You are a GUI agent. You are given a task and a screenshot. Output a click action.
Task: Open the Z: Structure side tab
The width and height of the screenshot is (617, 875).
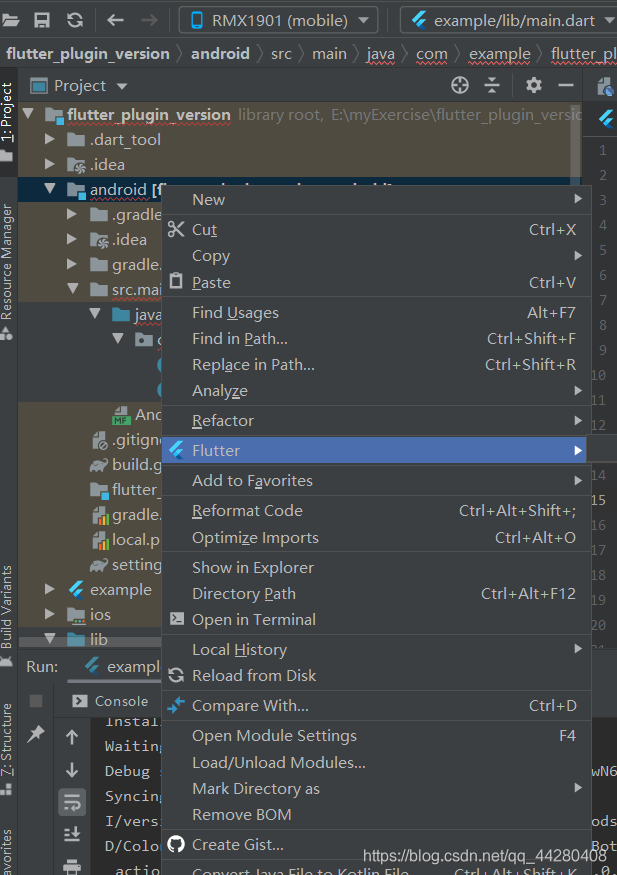pos(7,748)
